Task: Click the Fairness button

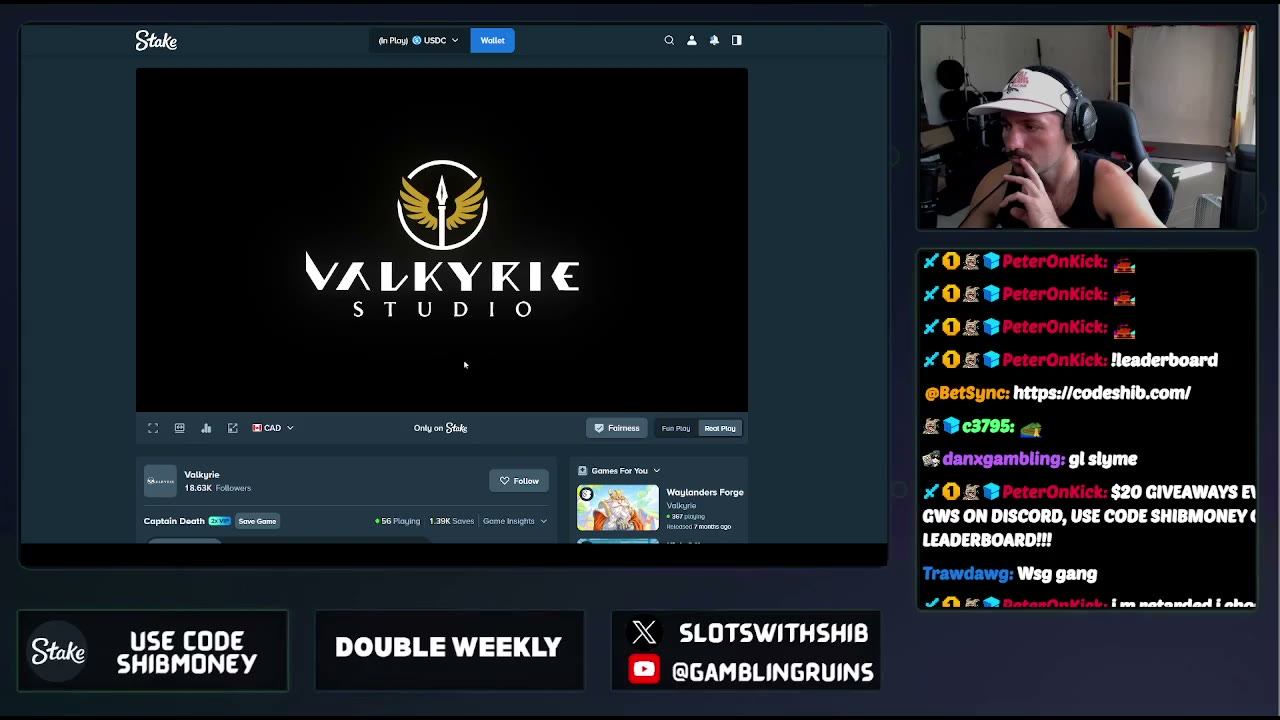Action: (617, 428)
